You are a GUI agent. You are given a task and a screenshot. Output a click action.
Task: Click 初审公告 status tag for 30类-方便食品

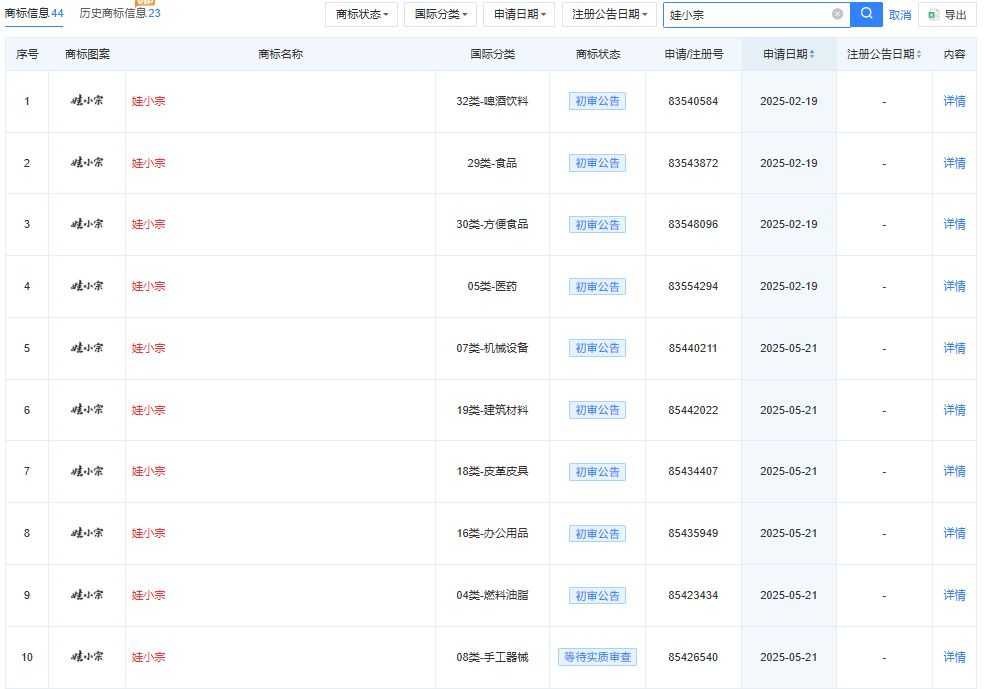[597, 225]
